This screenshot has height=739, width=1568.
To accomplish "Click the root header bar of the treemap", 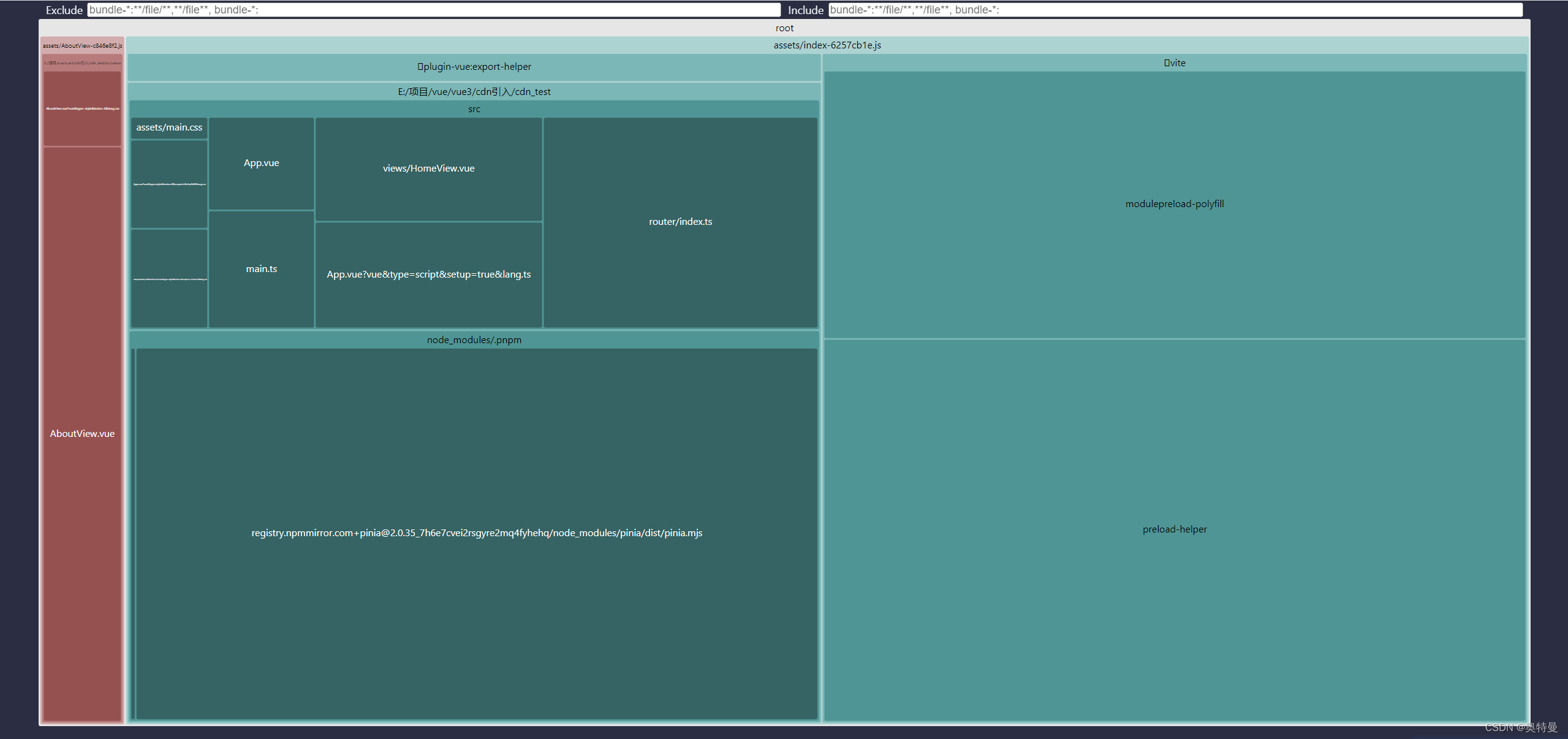I will pos(784,28).
